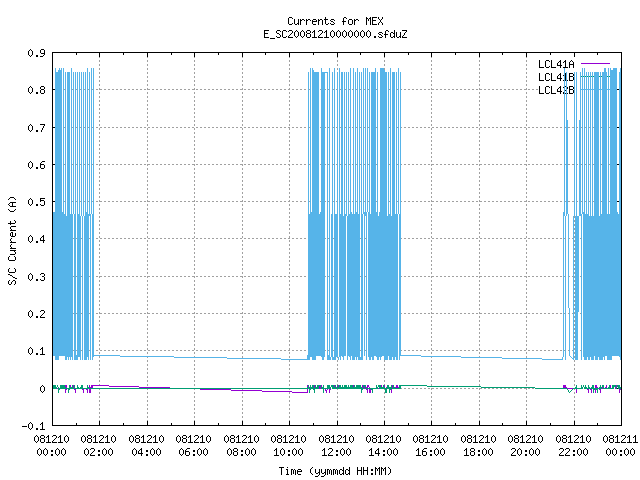Screen dimensions: 640x480
Task: Click the "081210 00:00" time tick label
Action: 52,446
